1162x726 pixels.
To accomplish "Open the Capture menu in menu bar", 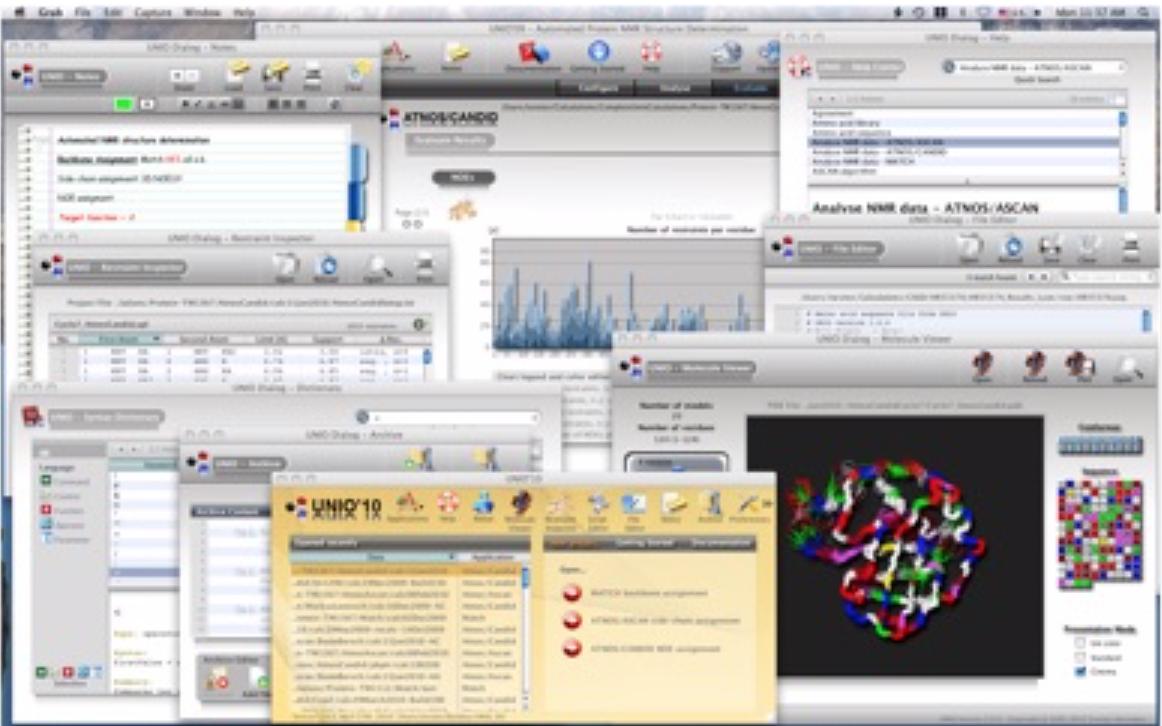I will pos(153,13).
